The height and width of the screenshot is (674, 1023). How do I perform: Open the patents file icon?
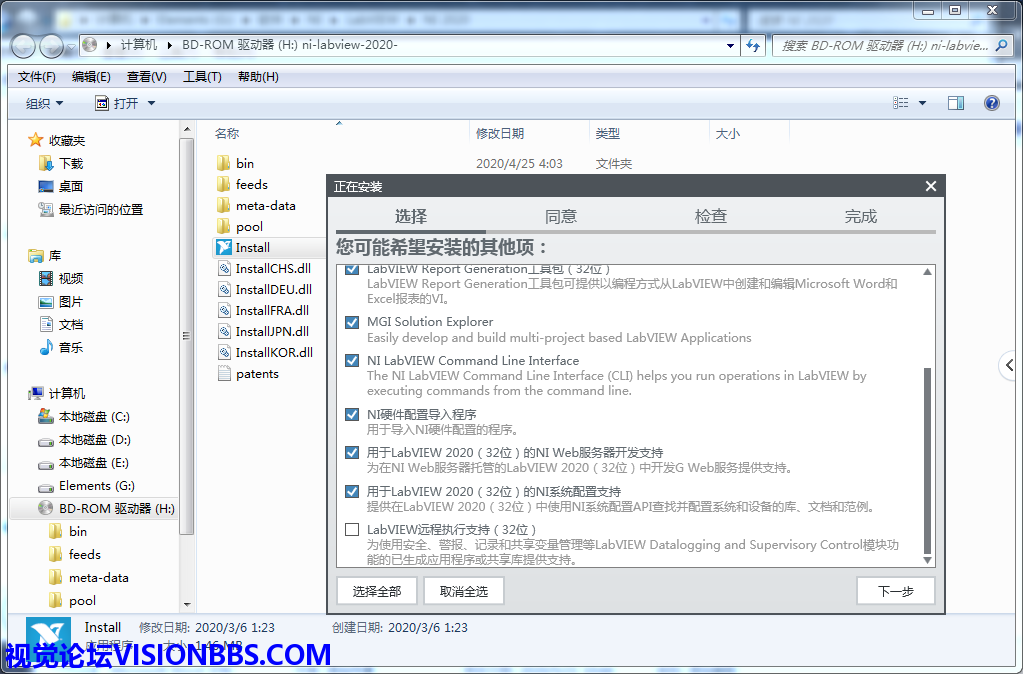pos(224,373)
